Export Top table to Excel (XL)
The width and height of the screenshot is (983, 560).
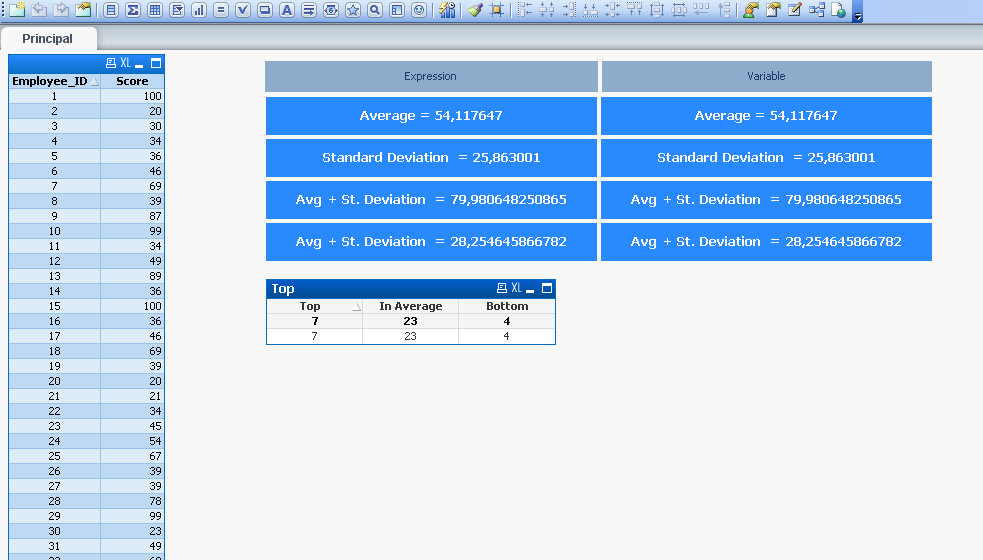tap(517, 288)
